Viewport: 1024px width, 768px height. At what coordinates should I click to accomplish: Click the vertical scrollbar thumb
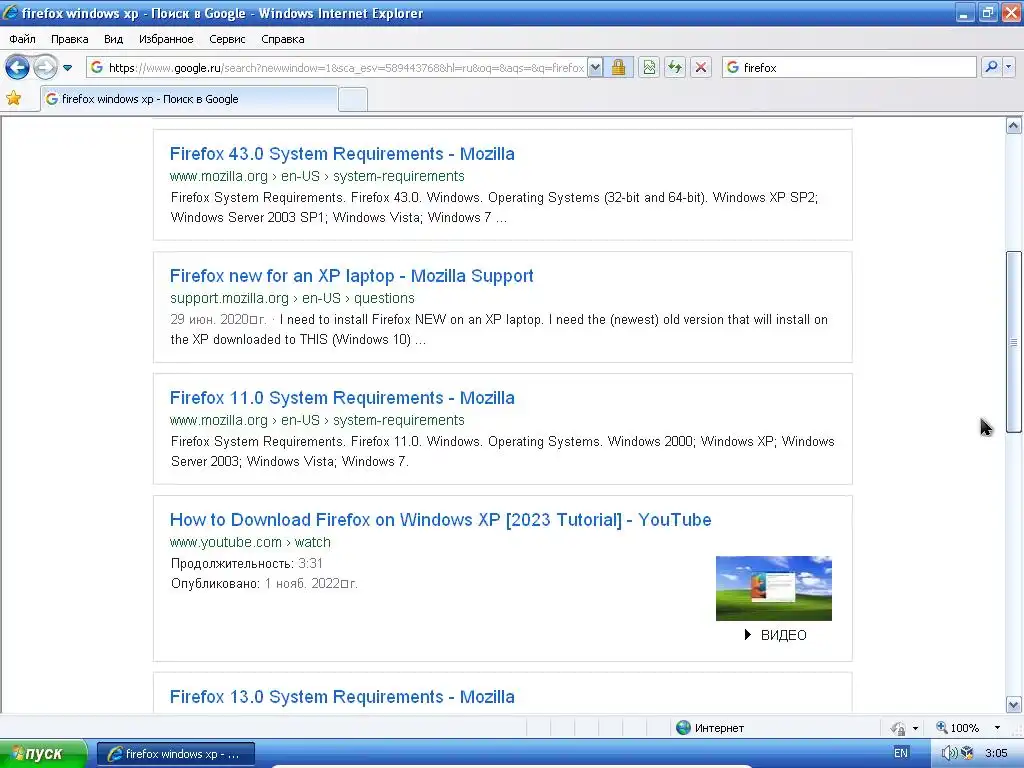(x=1014, y=342)
